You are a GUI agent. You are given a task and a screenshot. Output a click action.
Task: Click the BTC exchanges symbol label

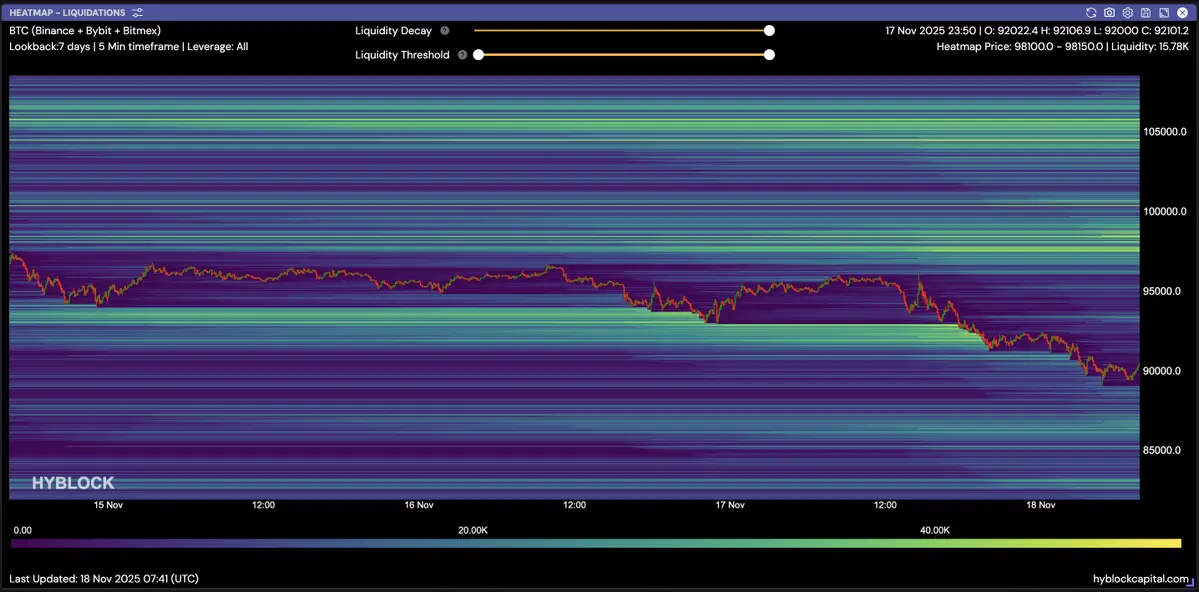pos(85,31)
